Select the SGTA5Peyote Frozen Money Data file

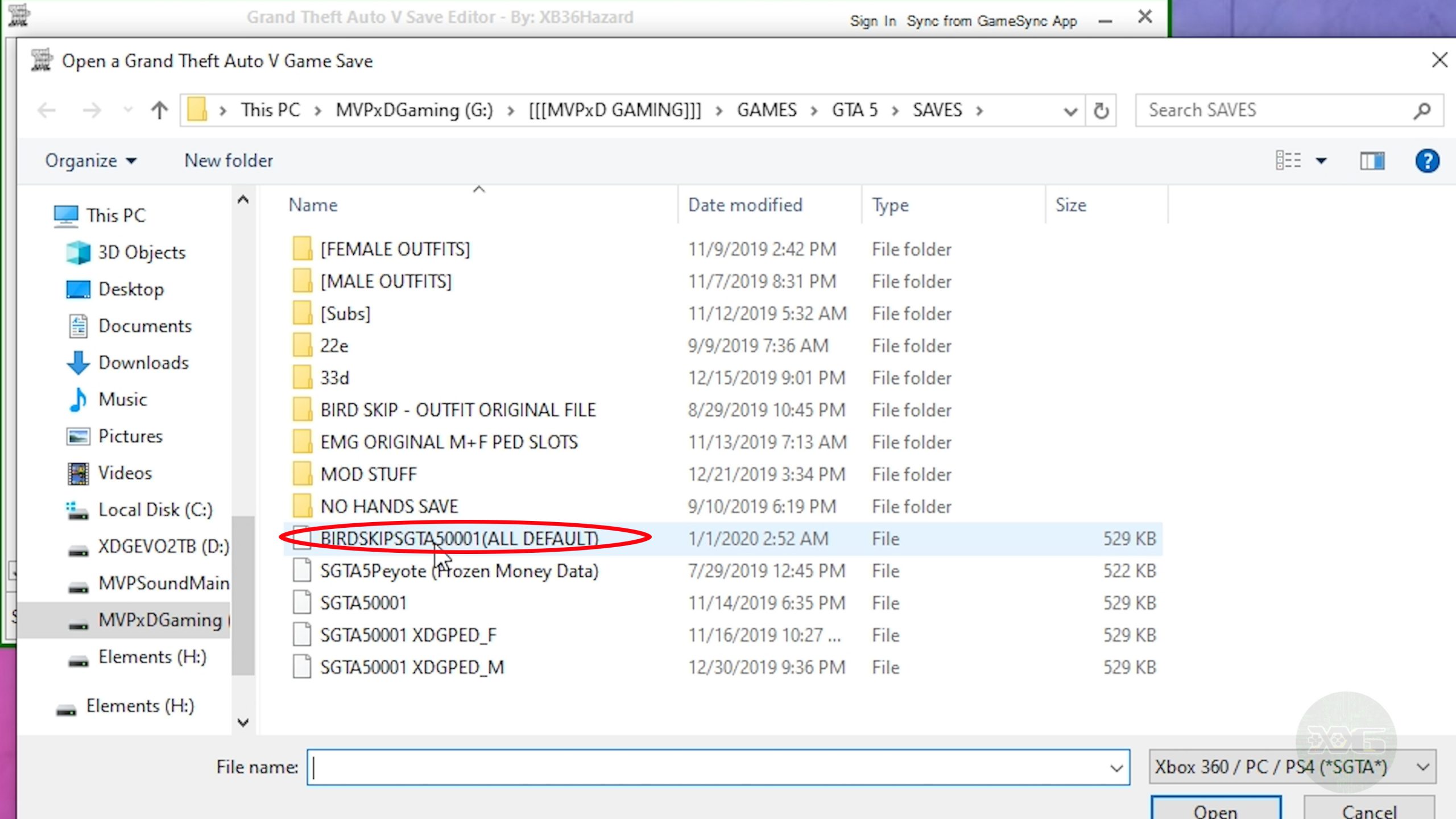click(x=459, y=570)
